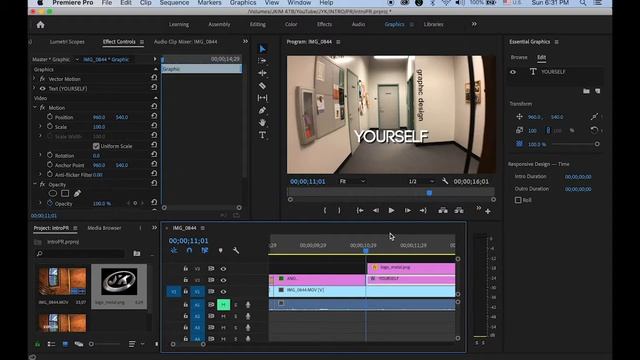Toggle V3 track output eye

coord(223,269)
